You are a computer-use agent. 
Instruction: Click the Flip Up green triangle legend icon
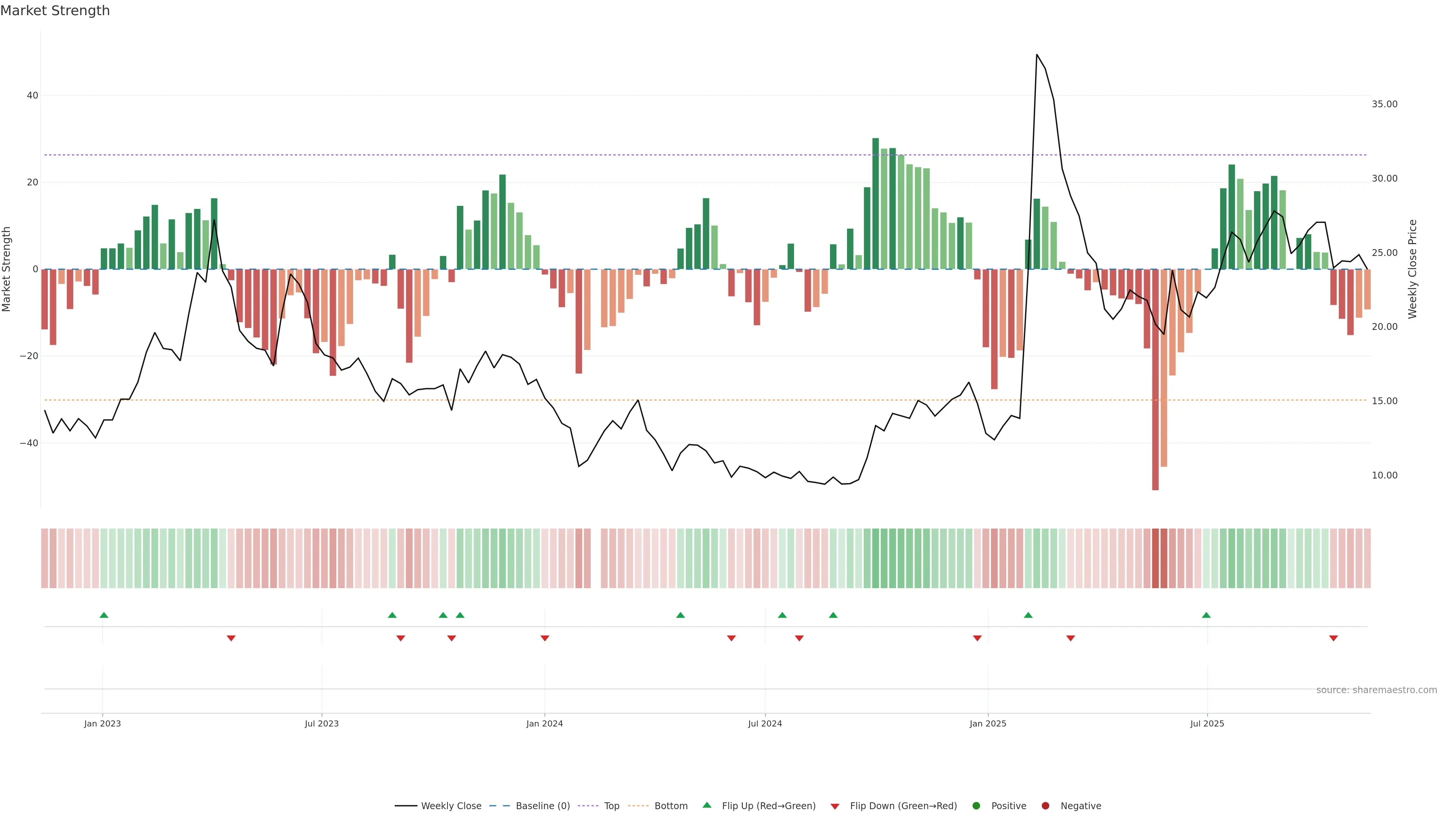706,805
